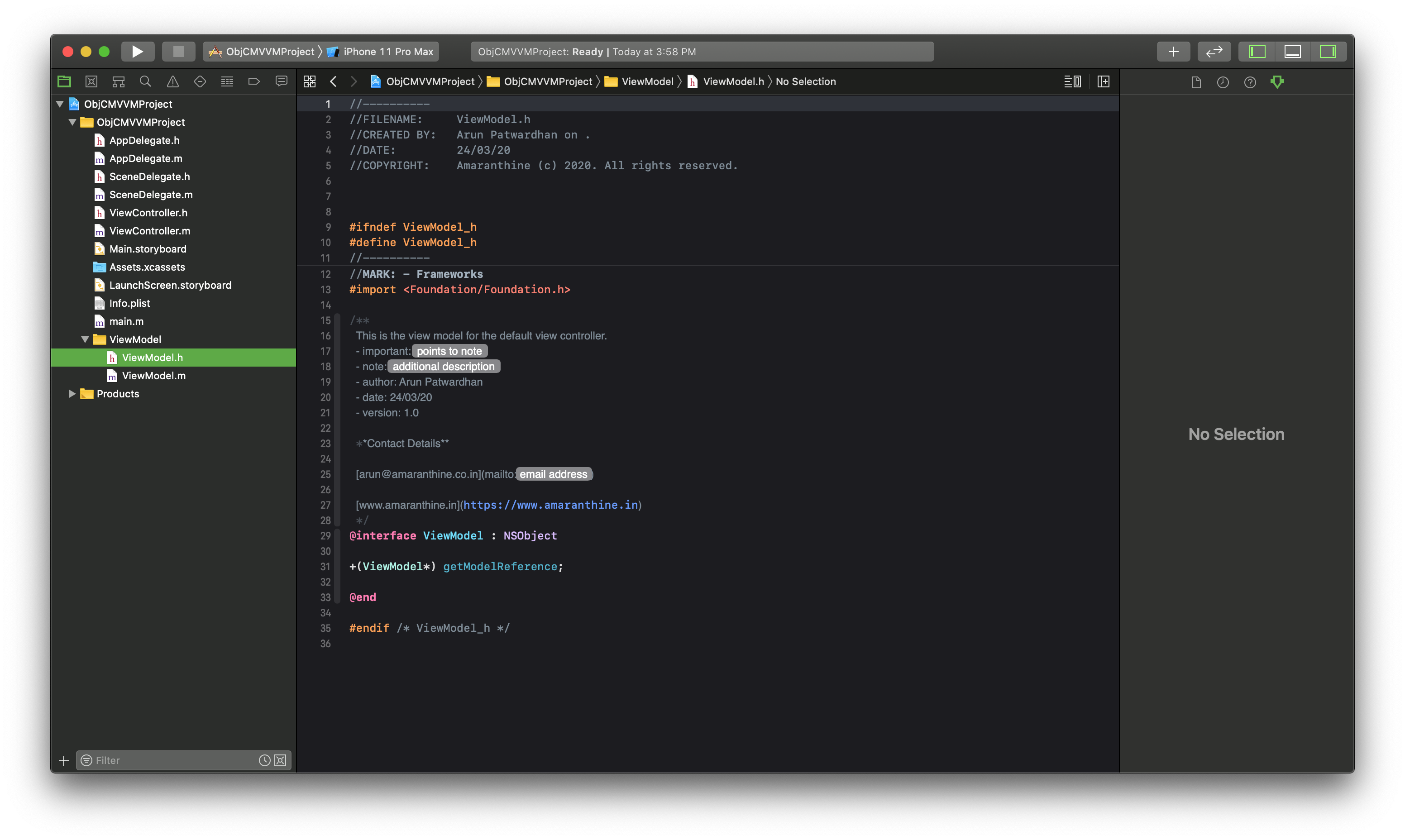Open the Find navigator magnifier icon
This screenshot has height=840, width=1405.
145,81
